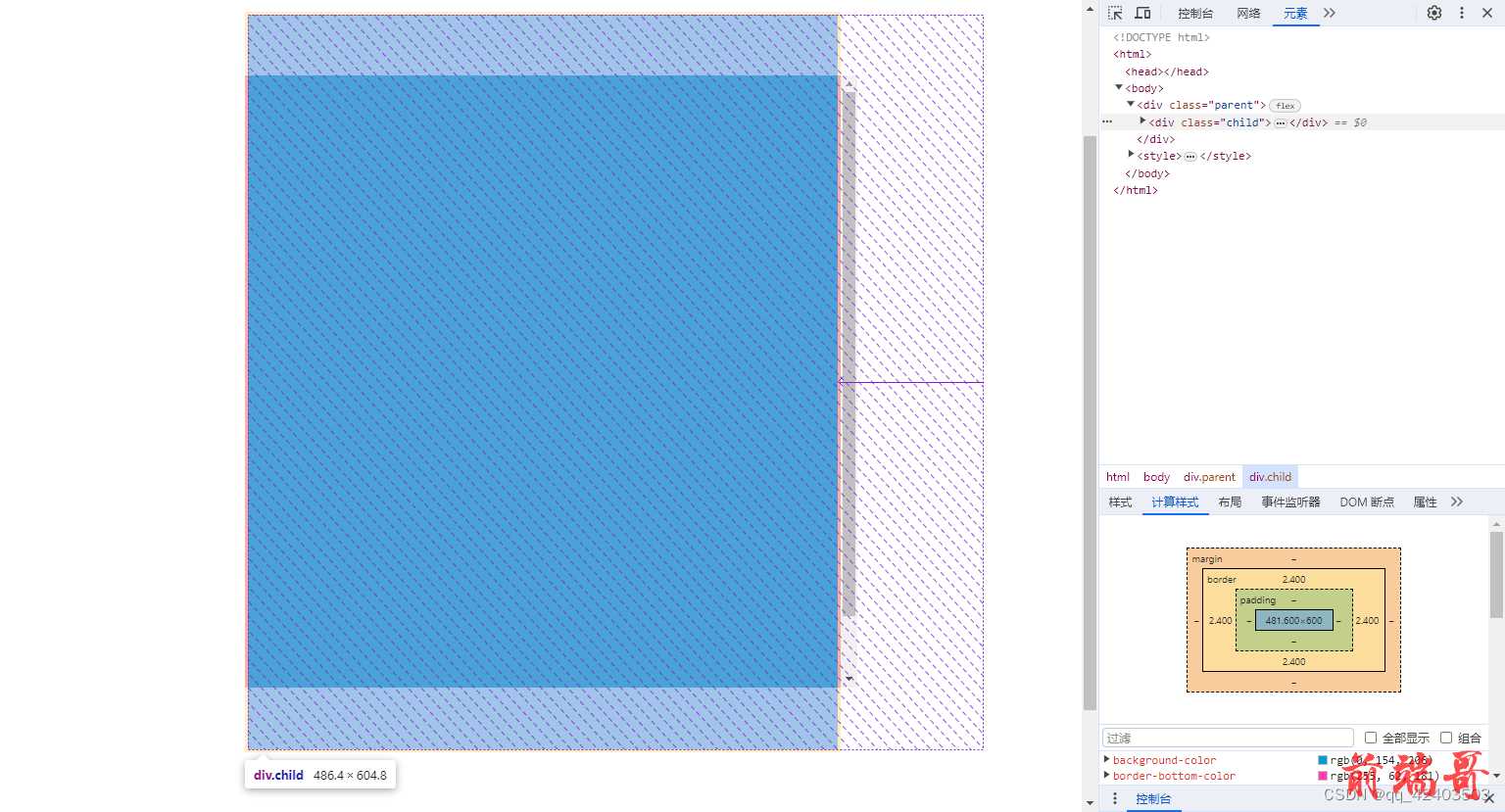Open the 布局 sub-tab
1505x812 pixels.
tap(1230, 502)
